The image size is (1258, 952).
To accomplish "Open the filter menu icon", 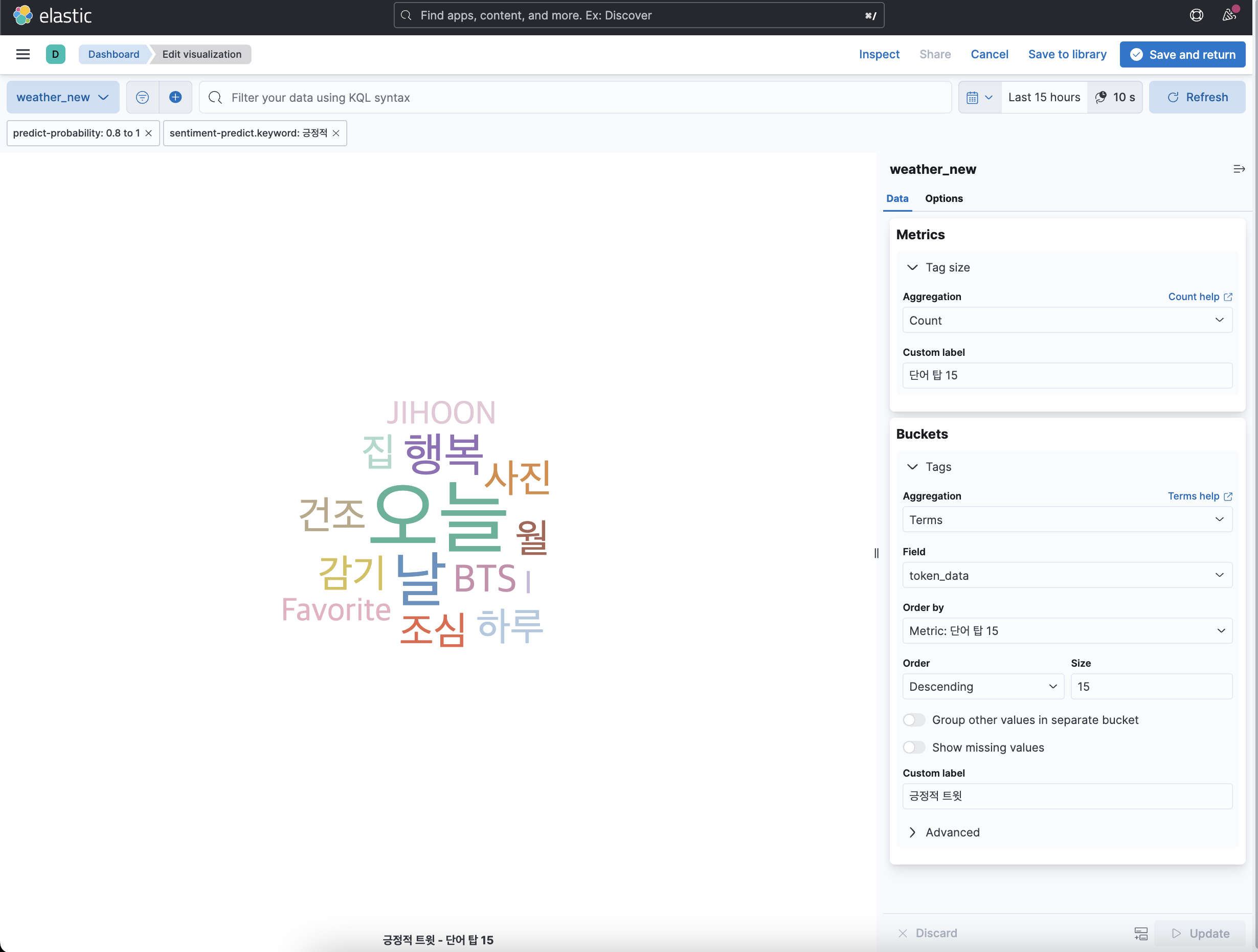I will coord(142,97).
